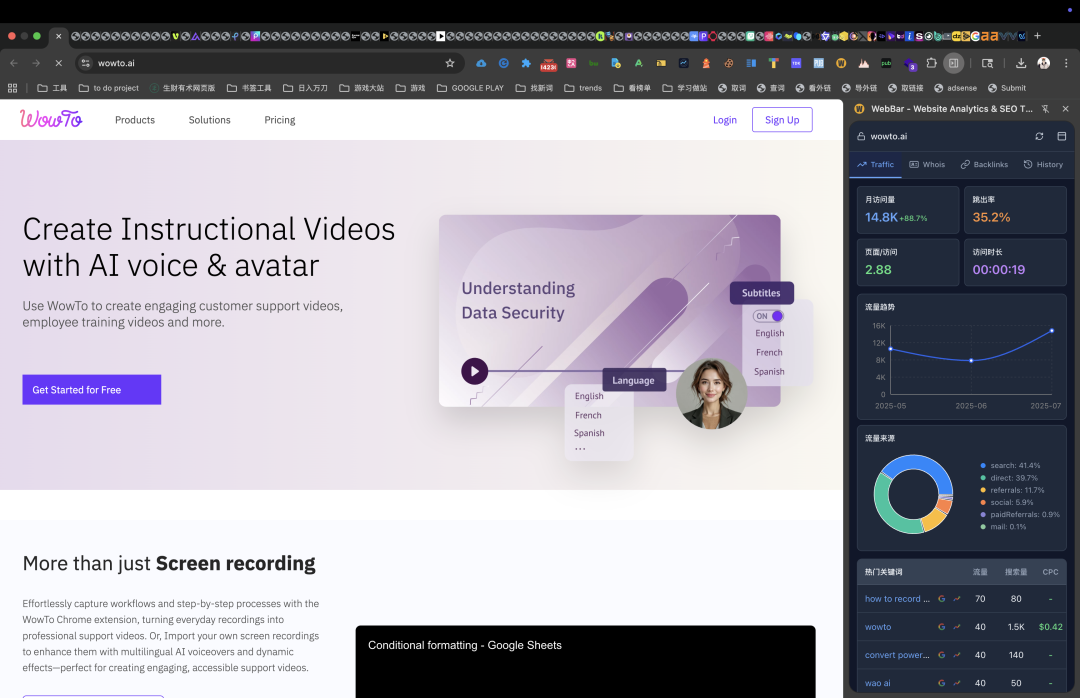This screenshot has width=1080, height=698.
Task: Click the Google icon in "how to record" row
Action: tap(942, 599)
